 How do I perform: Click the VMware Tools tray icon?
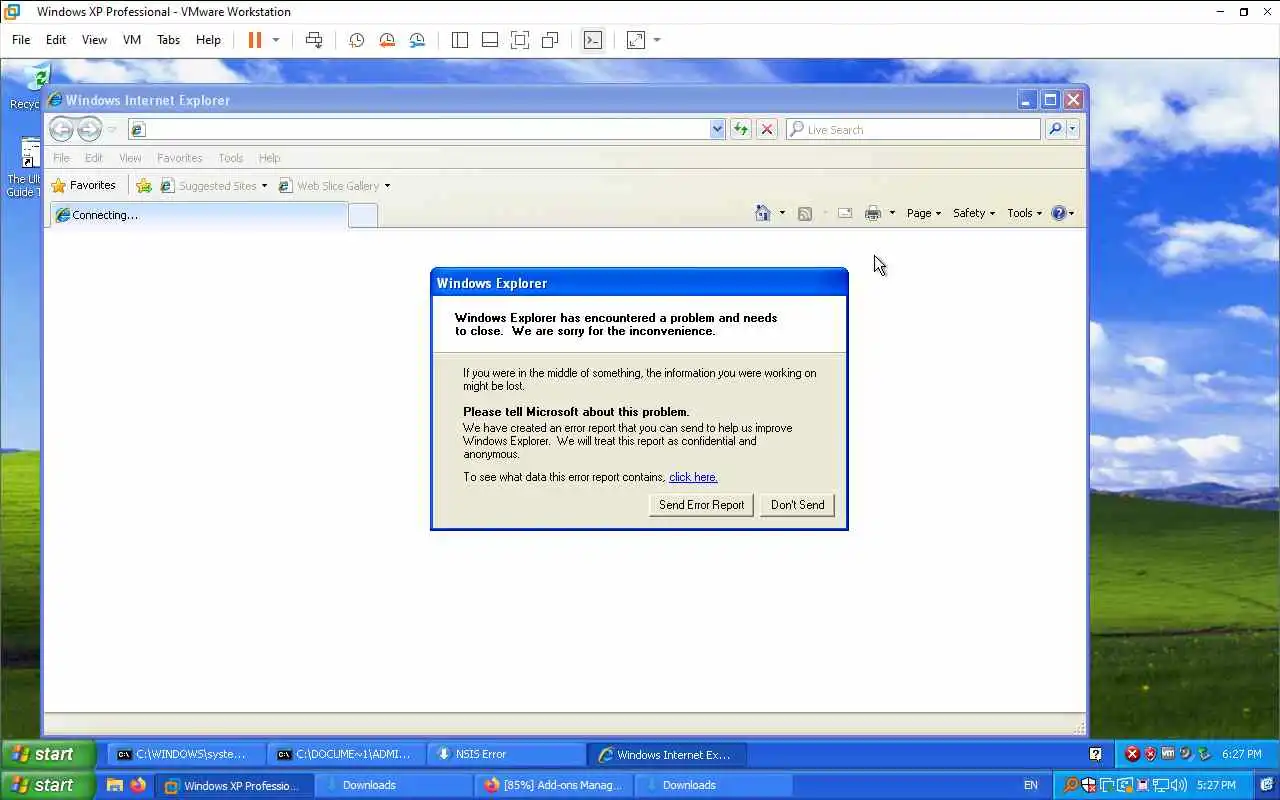pyautogui.click(x=1167, y=754)
